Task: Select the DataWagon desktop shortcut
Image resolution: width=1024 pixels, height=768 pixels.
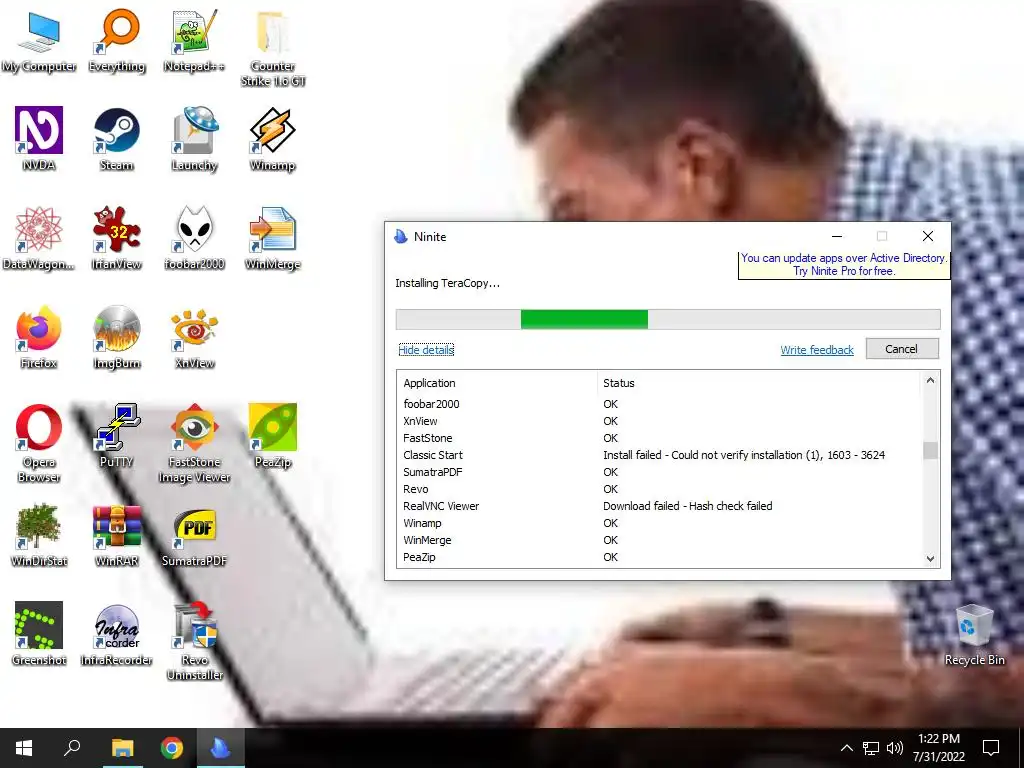Action: pyautogui.click(x=39, y=238)
